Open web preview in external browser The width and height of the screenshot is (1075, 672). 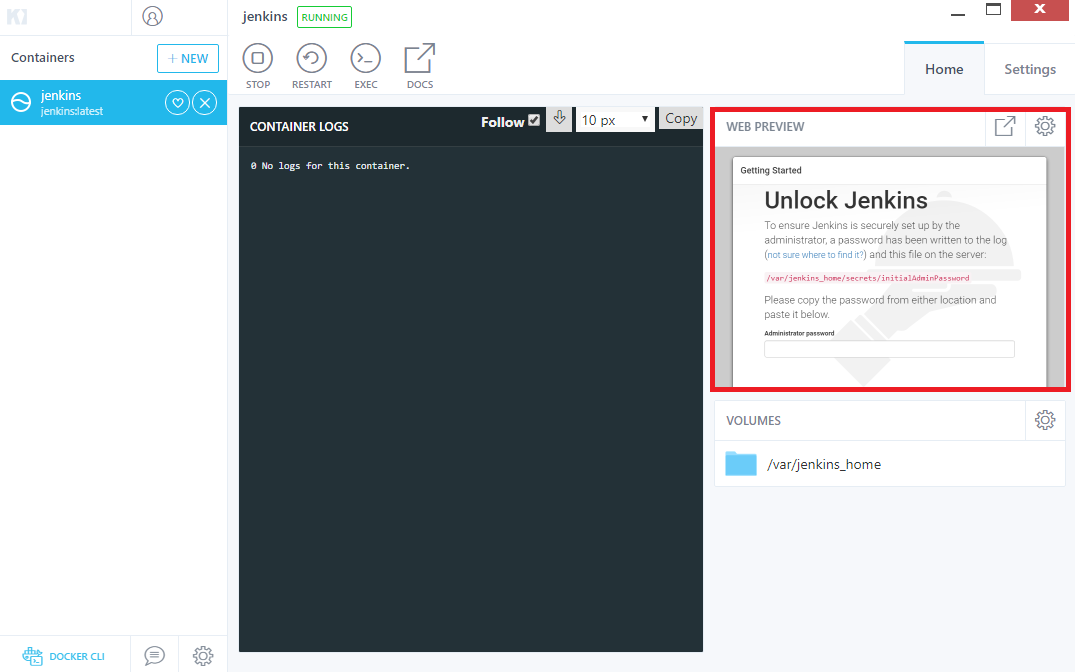click(1005, 126)
